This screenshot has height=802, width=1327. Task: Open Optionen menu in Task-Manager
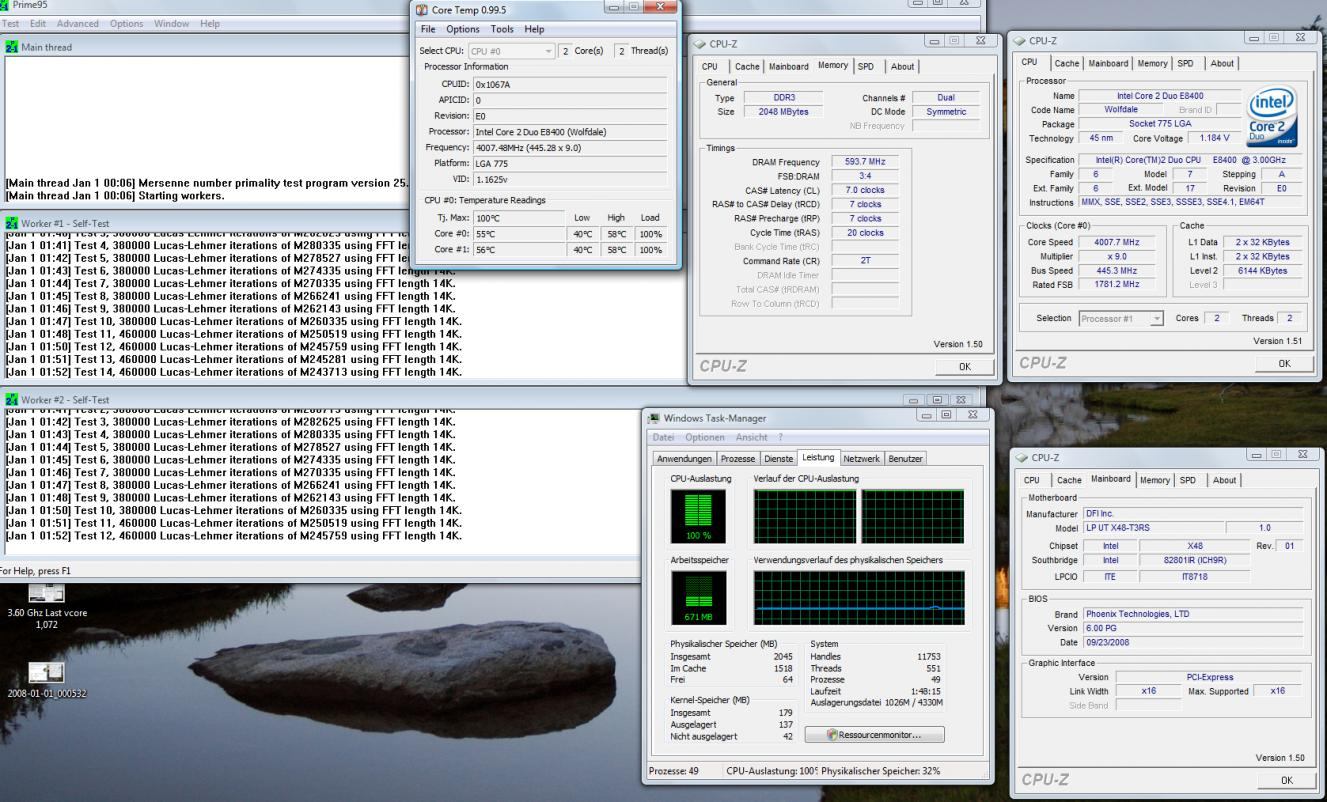(x=706, y=439)
